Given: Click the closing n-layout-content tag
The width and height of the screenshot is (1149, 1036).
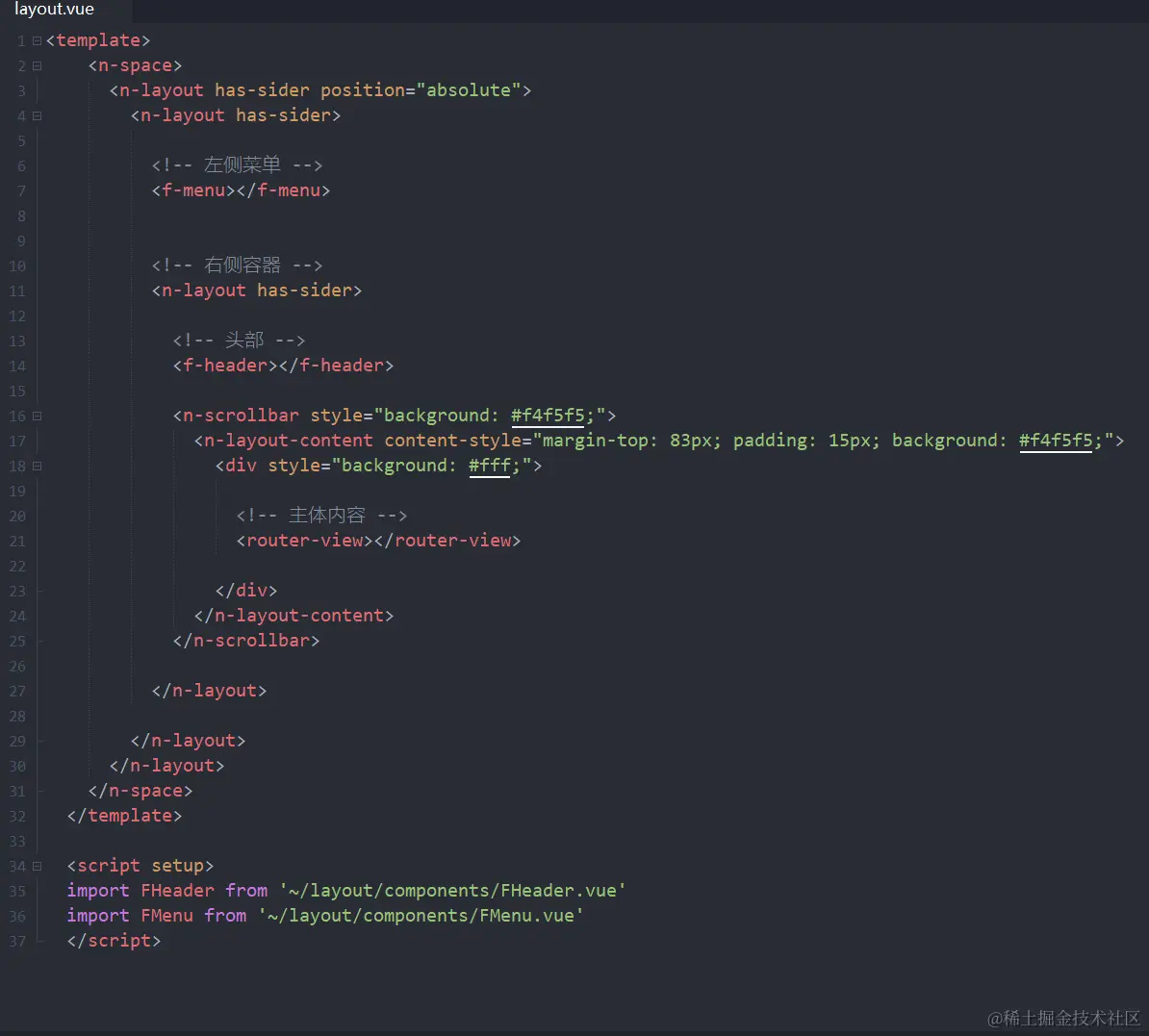Looking at the screenshot, I should tap(294, 616).
